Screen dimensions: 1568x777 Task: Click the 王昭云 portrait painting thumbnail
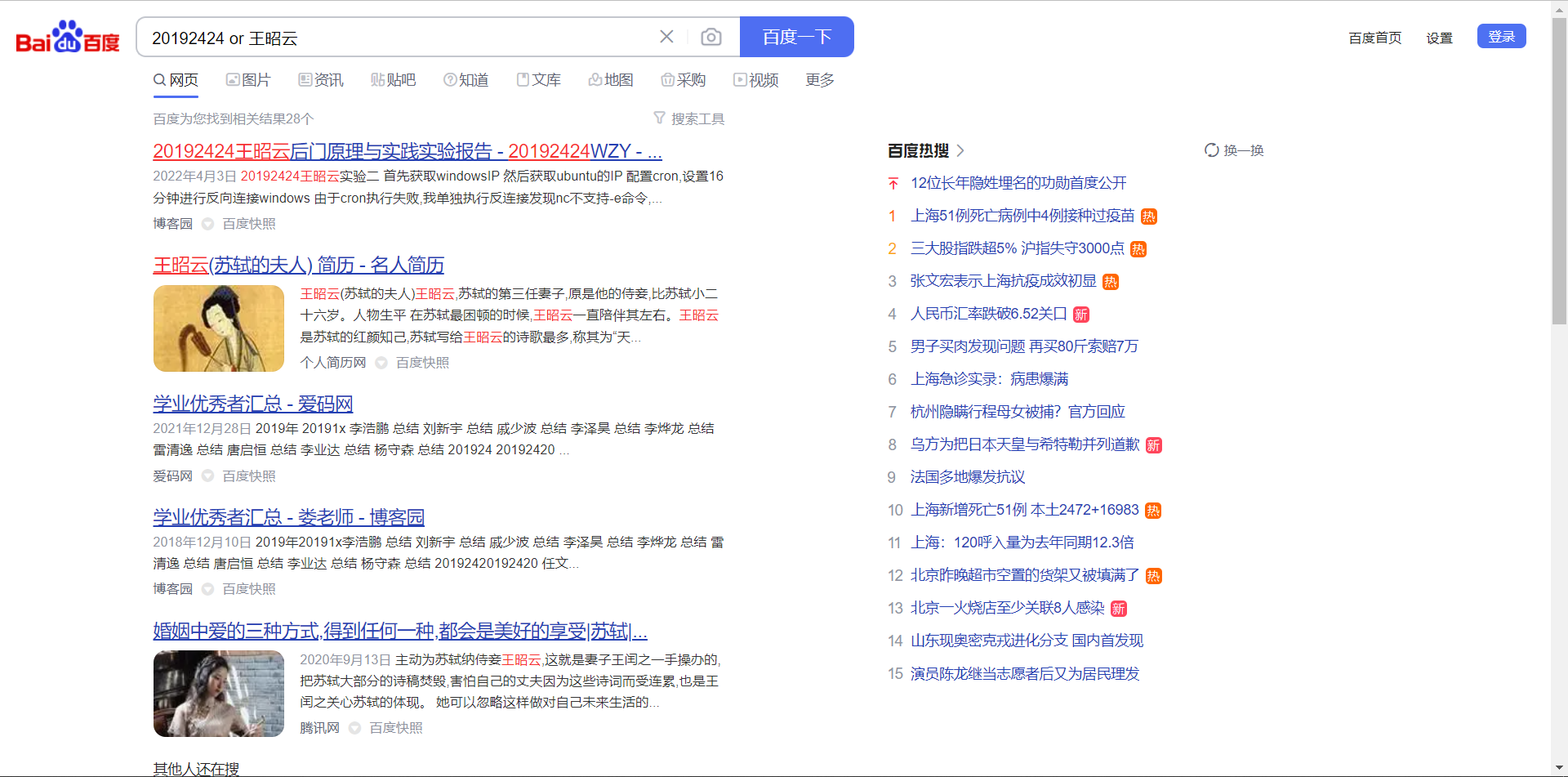pos(219,328)
